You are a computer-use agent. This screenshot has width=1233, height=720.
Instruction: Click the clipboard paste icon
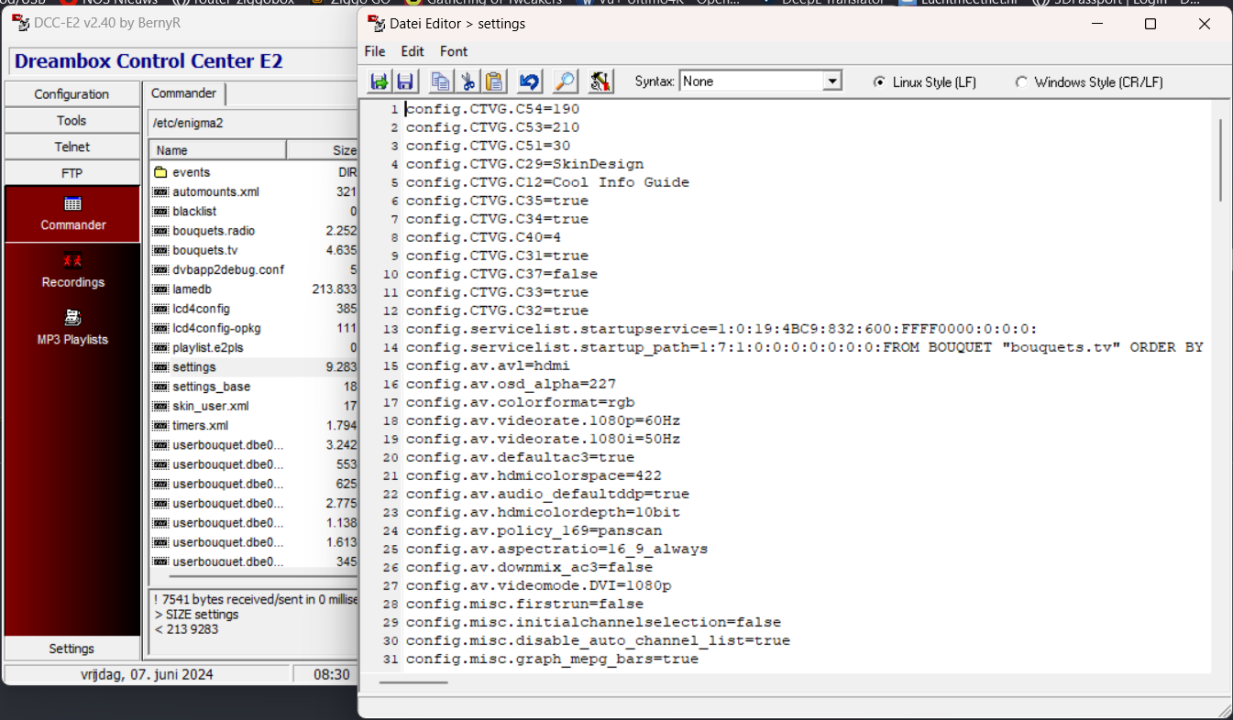(495, 82)
